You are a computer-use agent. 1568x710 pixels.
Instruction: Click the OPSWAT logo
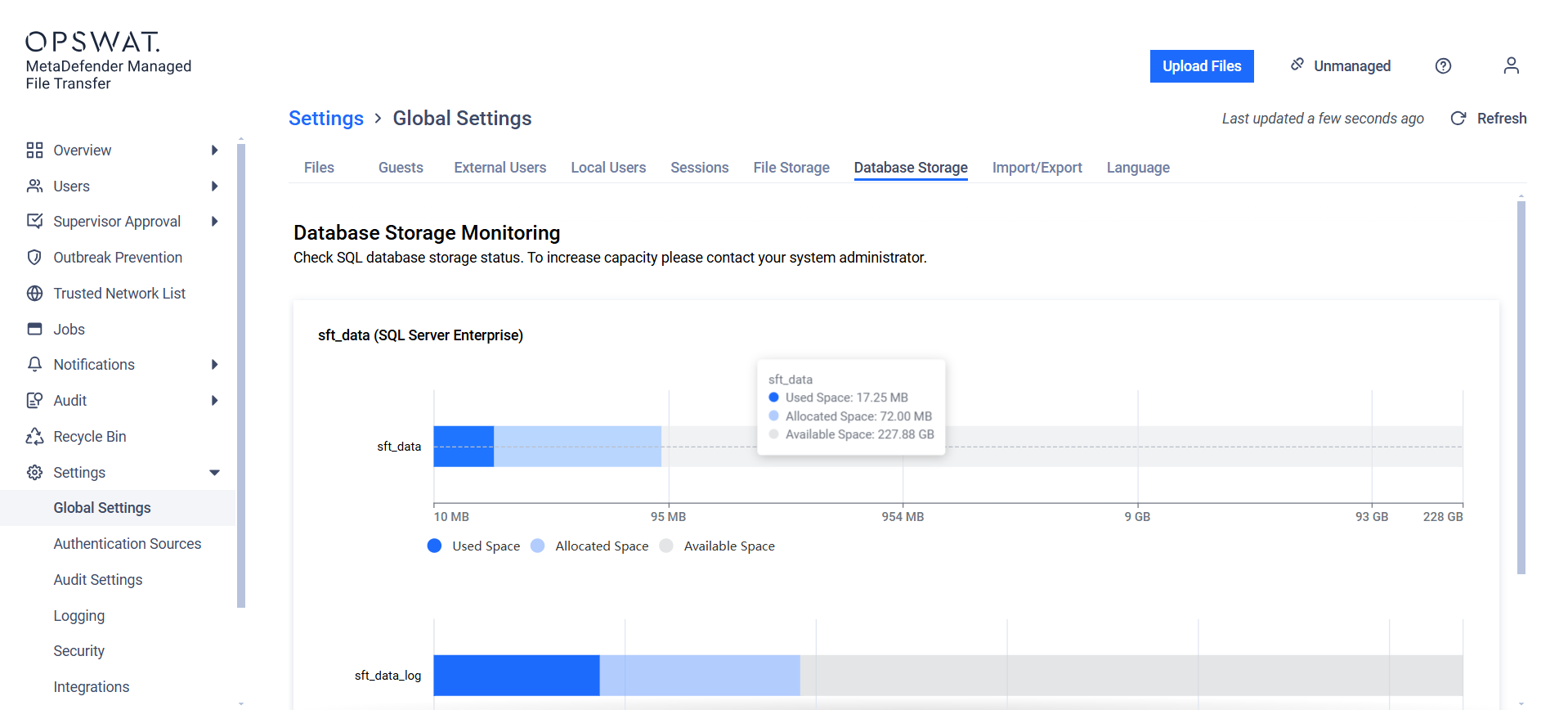92,42
